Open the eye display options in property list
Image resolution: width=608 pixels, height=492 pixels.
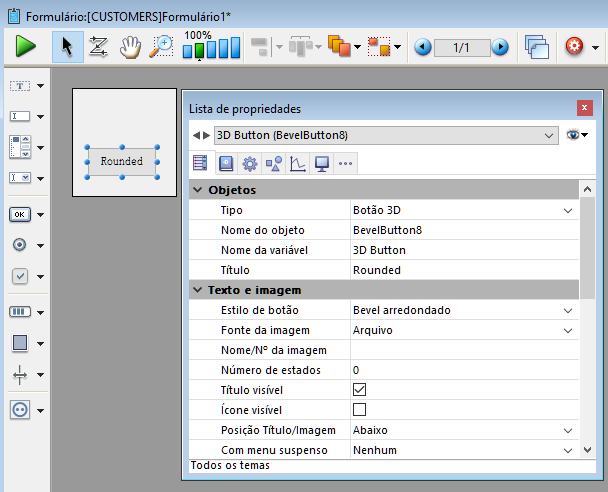(575, 135)
